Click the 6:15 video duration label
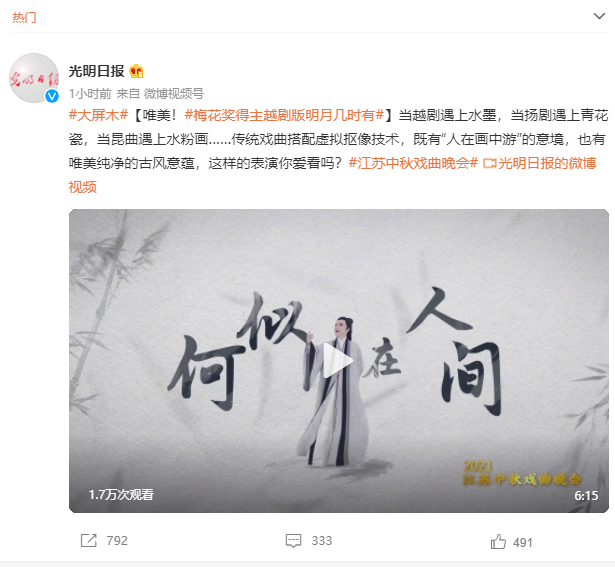This screenshot has width=615, height=567. (586, 496)
